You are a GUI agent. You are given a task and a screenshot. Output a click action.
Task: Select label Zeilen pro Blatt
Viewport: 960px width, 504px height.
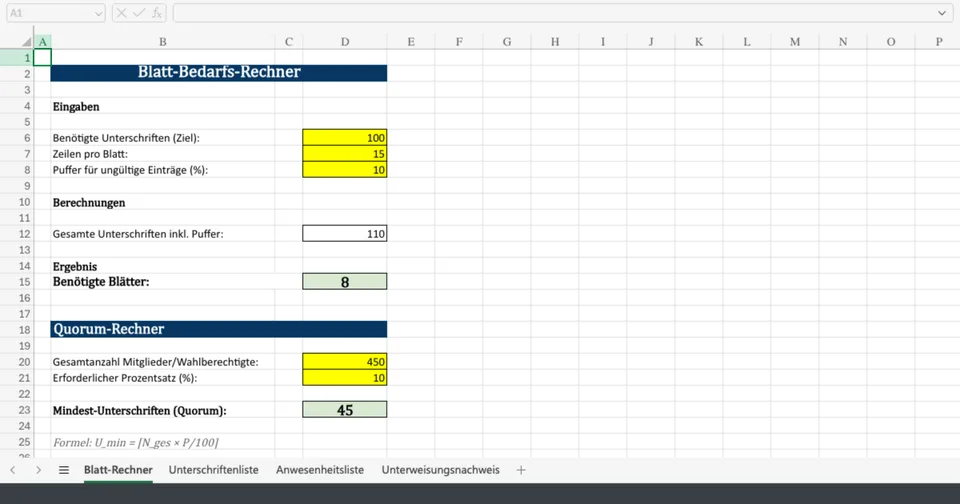90,154
